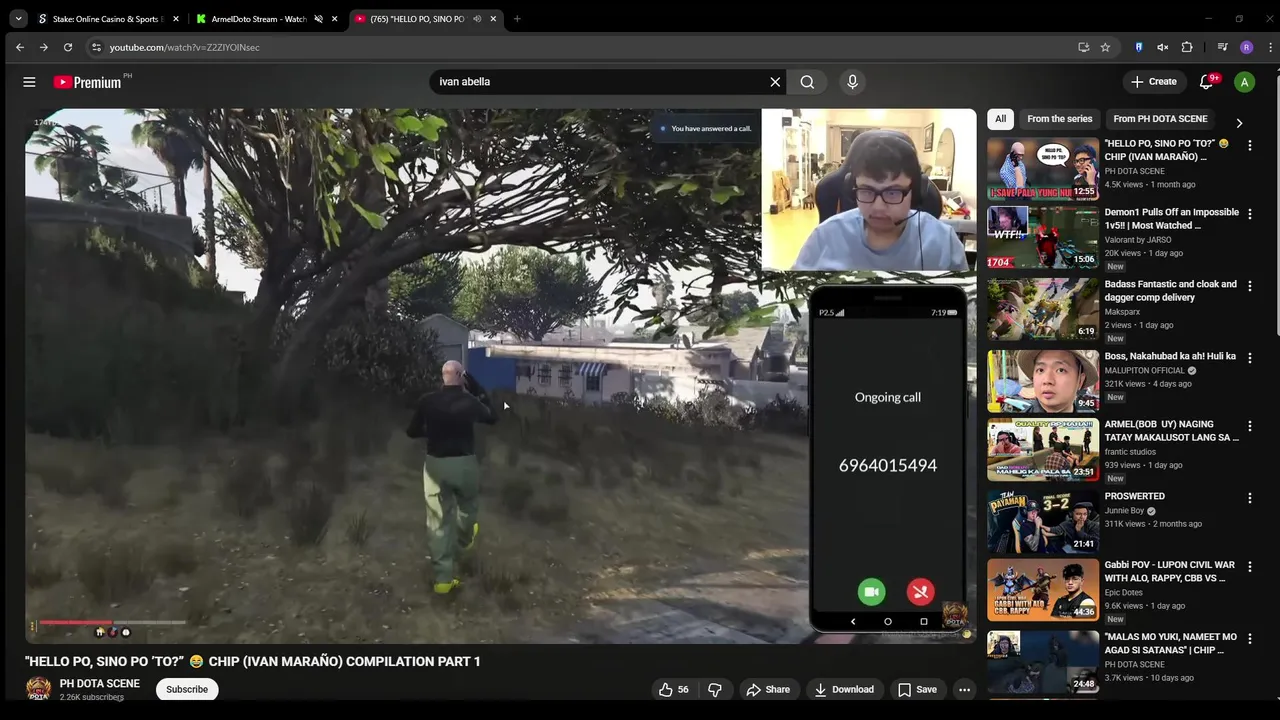More options for Boss, Nakahubad video
1280x720 pixels.
(1249, 358)
